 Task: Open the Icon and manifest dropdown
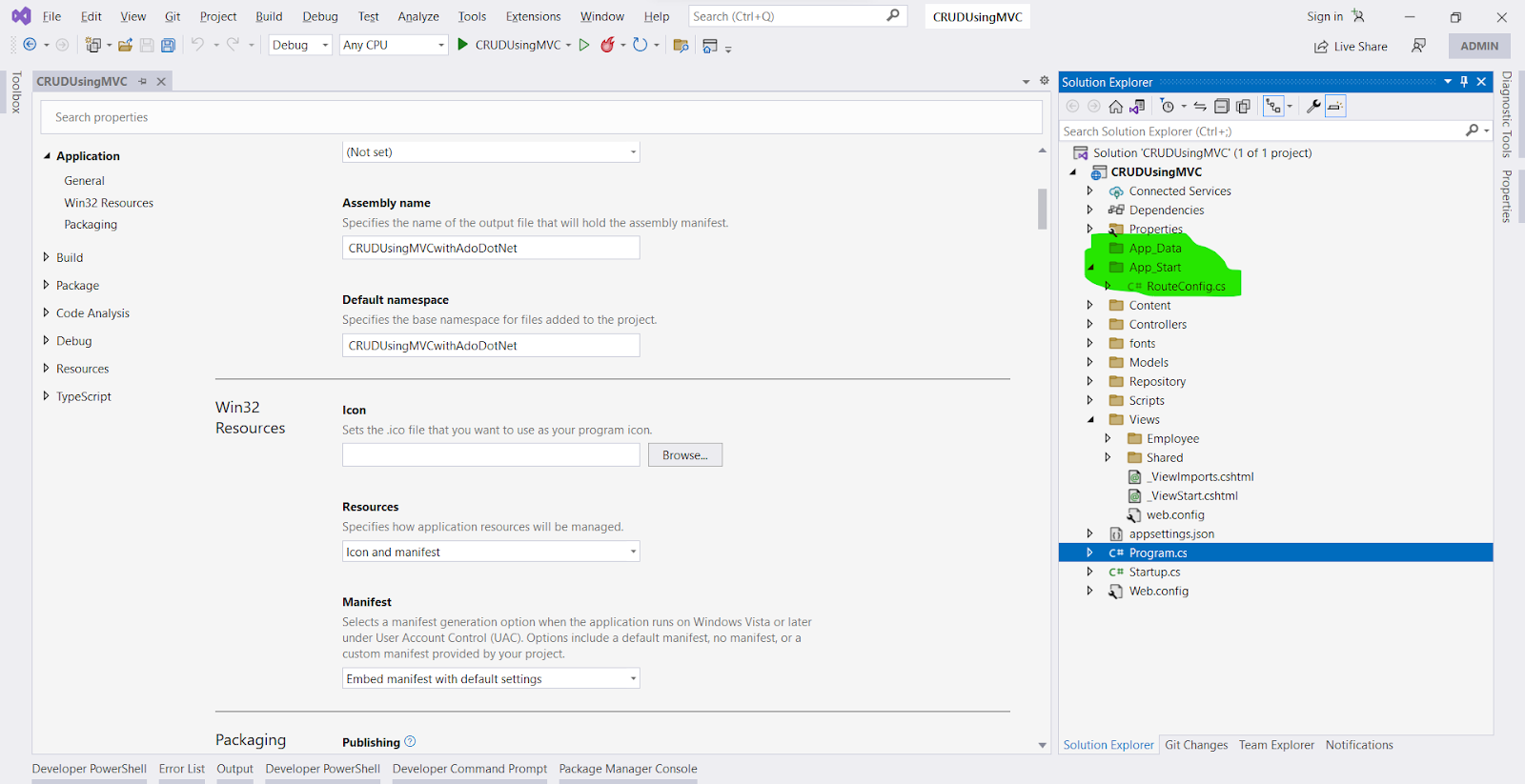[x=491, y=552]
